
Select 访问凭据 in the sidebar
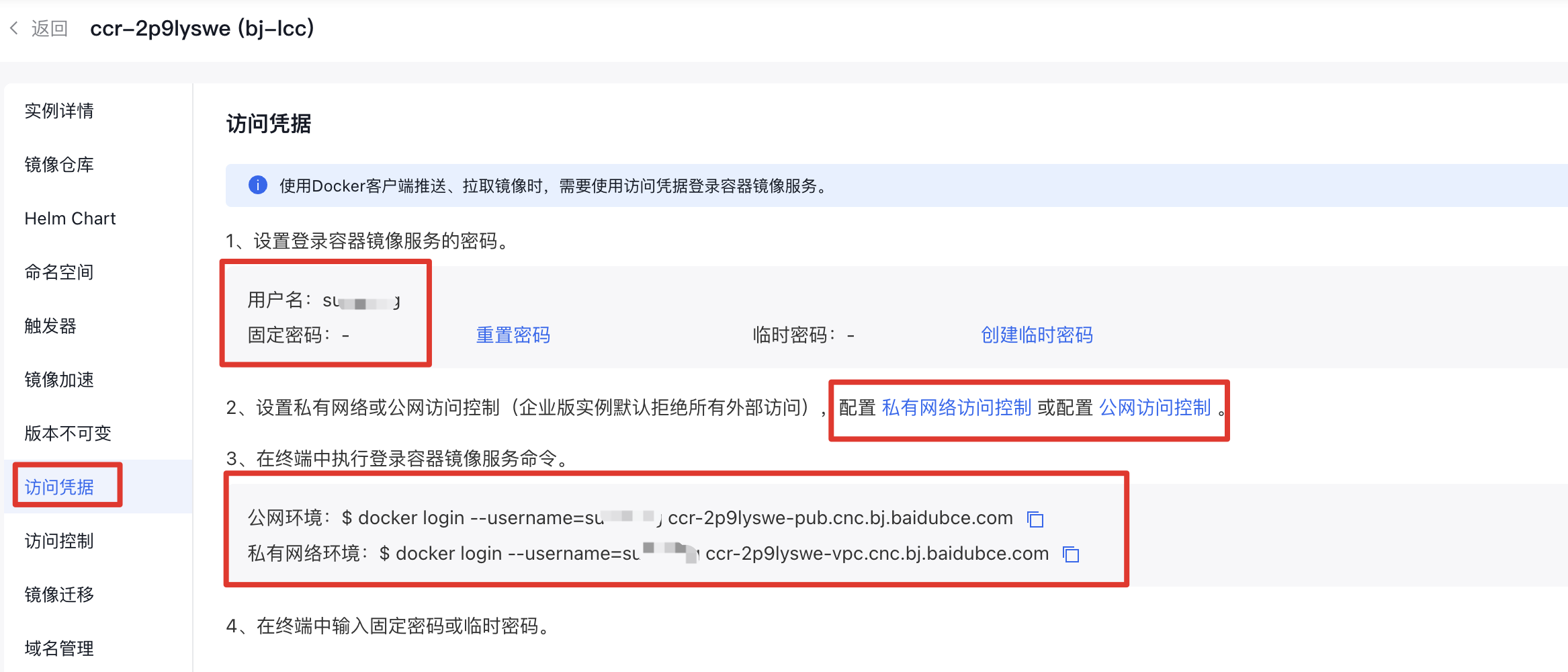point(59,487)
